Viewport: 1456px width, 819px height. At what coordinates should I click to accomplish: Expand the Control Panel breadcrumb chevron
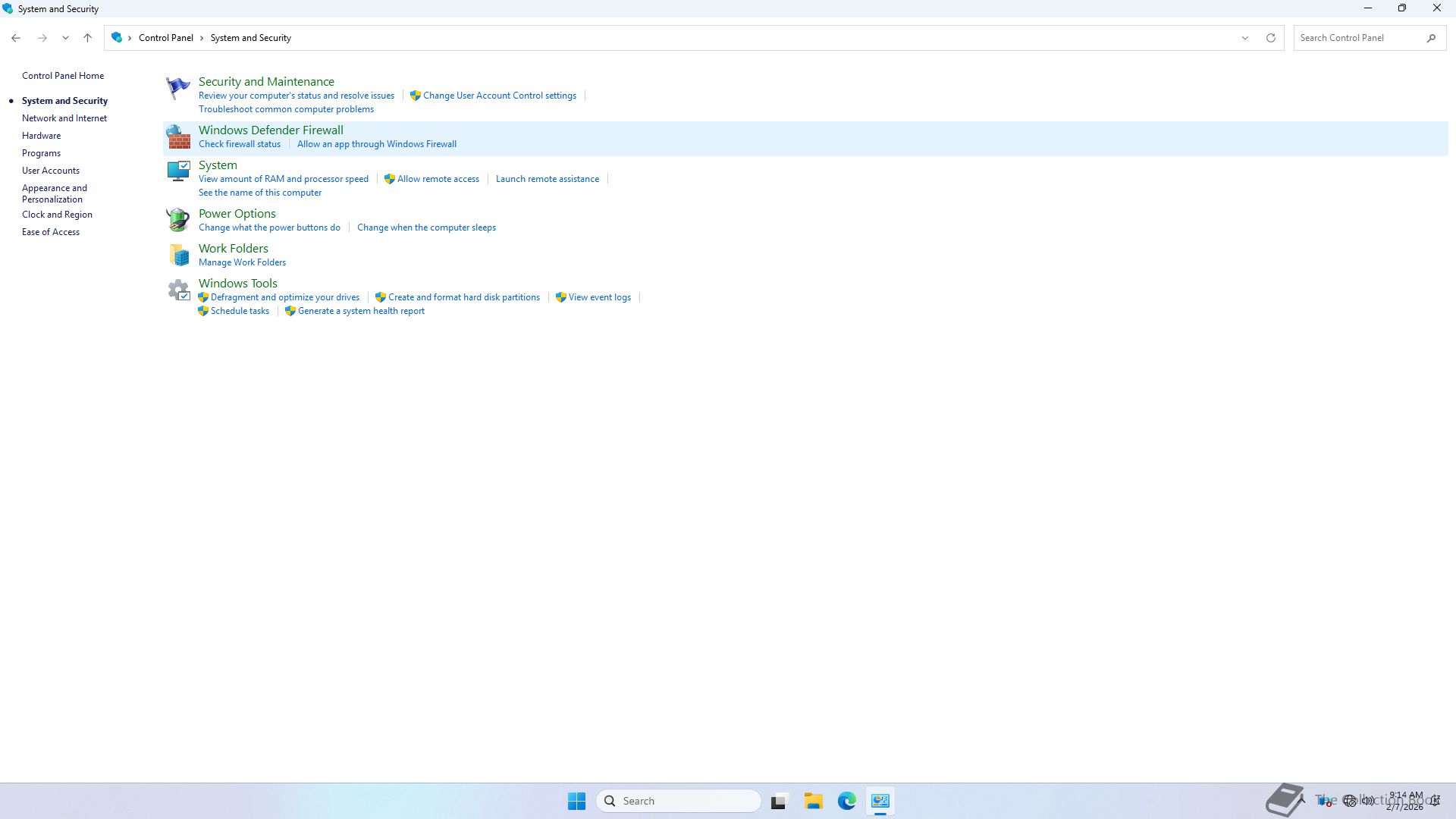coord(202,38)
